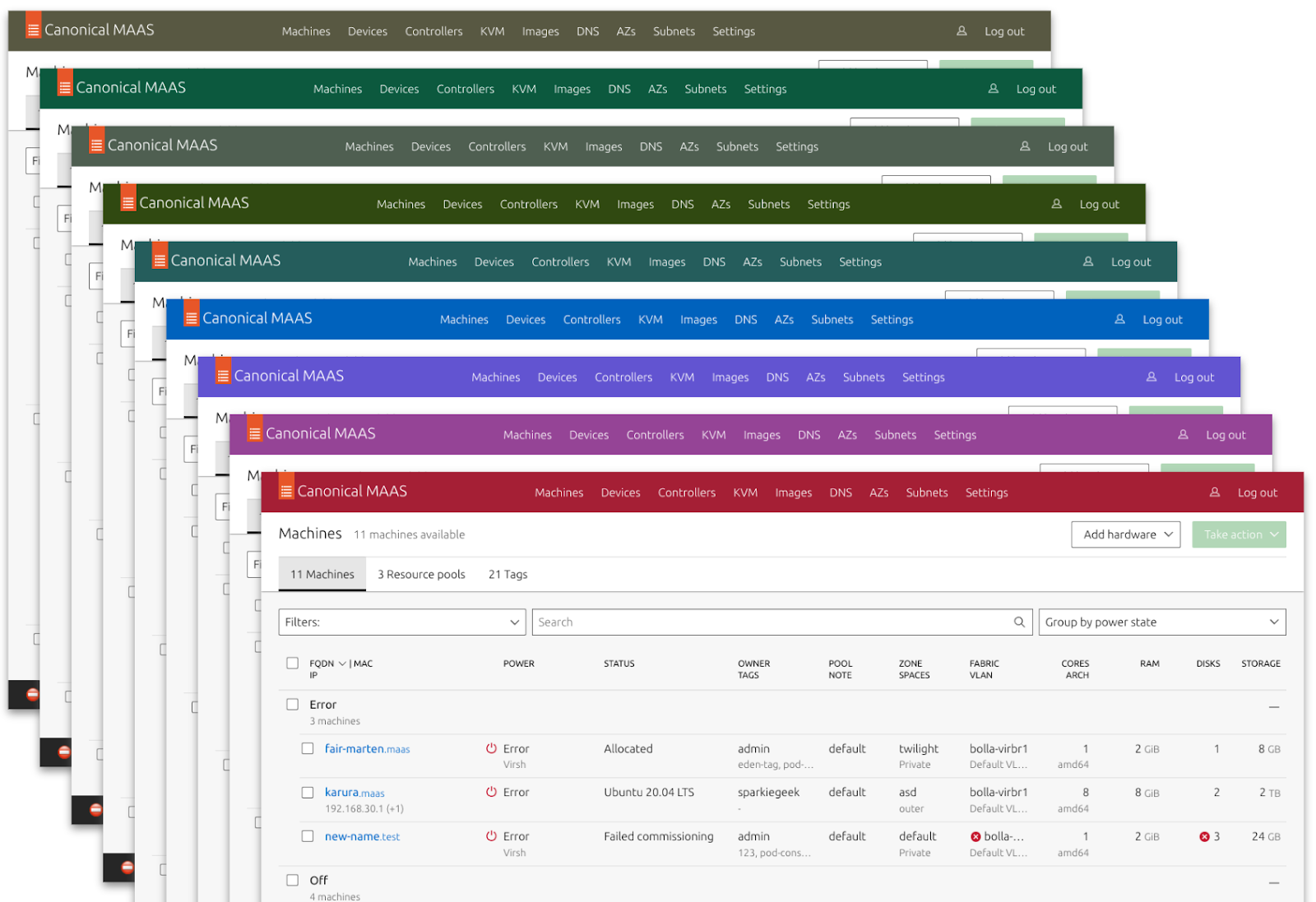Toggle the select-all machines checkbox
The image size is (1316, 902).
pos(292,663)
